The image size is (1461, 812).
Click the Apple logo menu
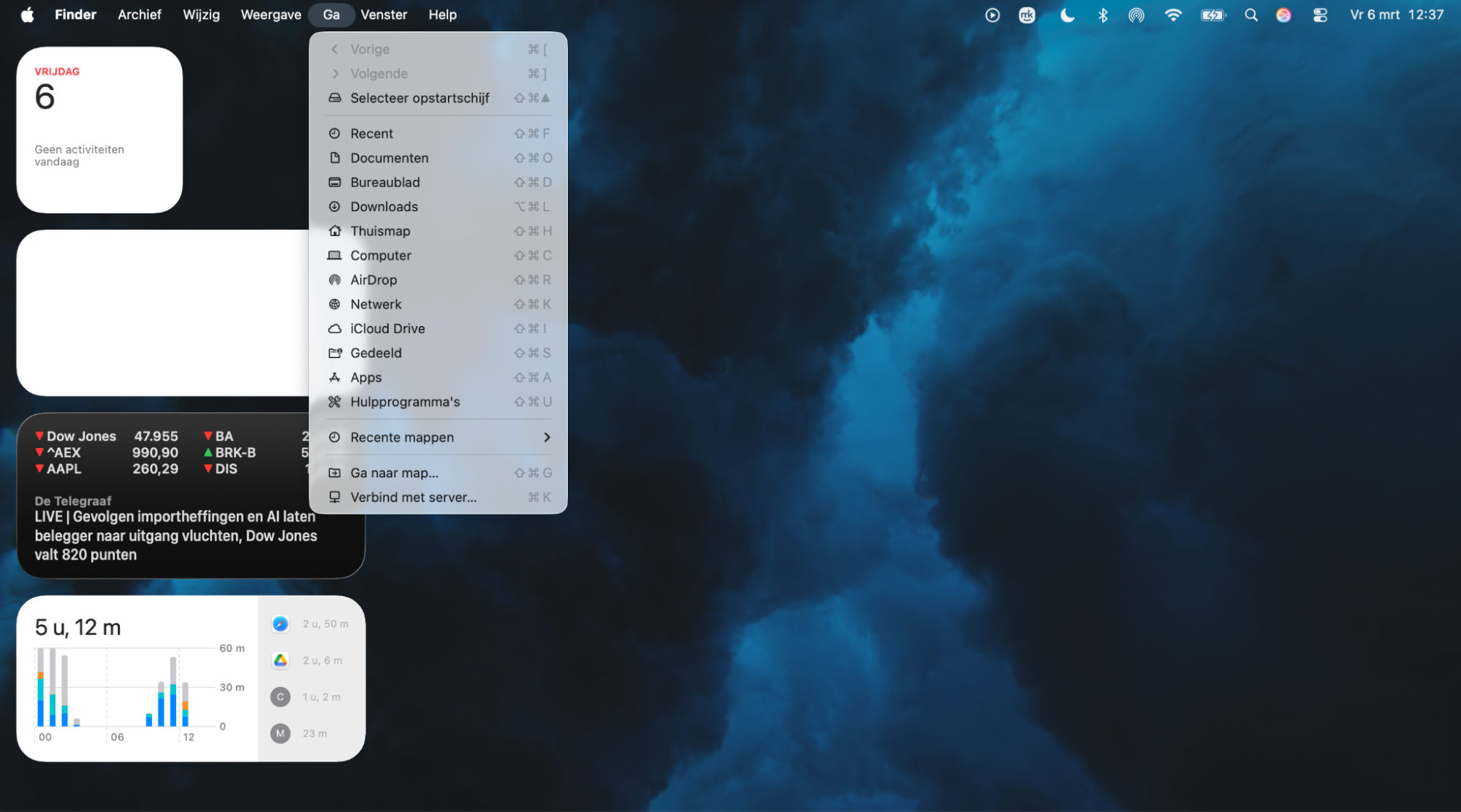click(27, 15)
